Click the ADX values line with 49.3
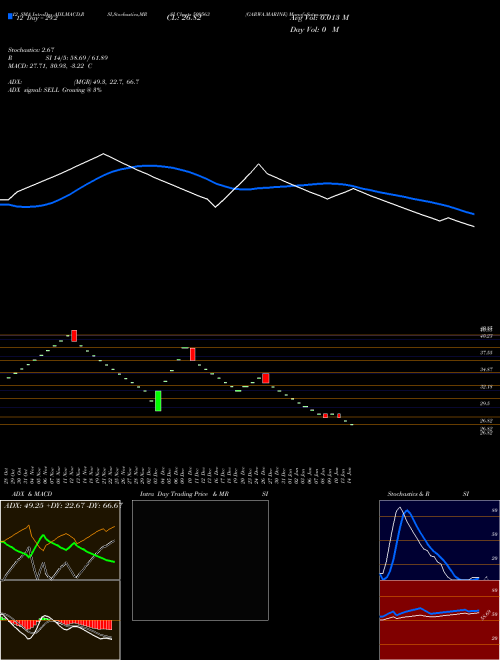 tap(73, 82)
